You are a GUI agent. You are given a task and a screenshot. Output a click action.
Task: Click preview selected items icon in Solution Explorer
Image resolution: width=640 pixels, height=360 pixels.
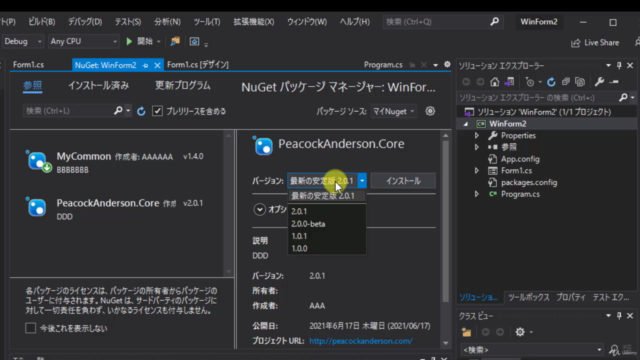coord(614,82)
